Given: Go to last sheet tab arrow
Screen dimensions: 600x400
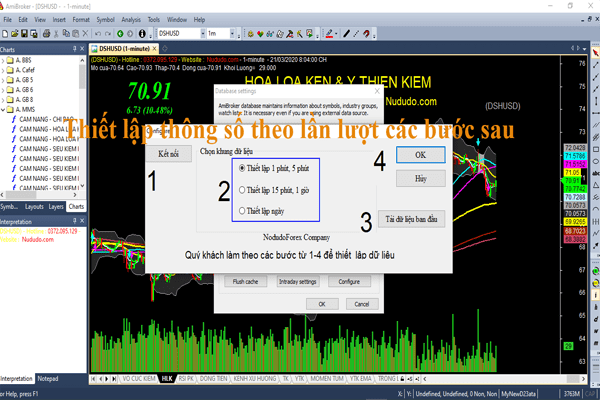Looking at the screenshot, I should tap(114, 379).
